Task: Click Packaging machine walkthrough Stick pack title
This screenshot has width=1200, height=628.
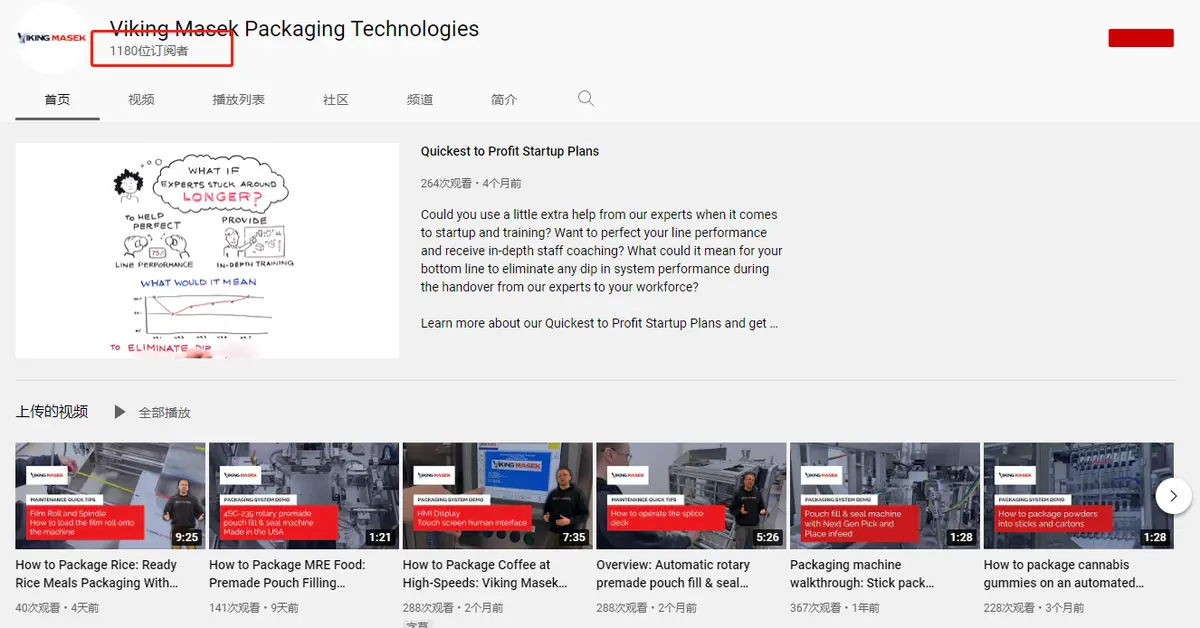Action: click(861, 573)
